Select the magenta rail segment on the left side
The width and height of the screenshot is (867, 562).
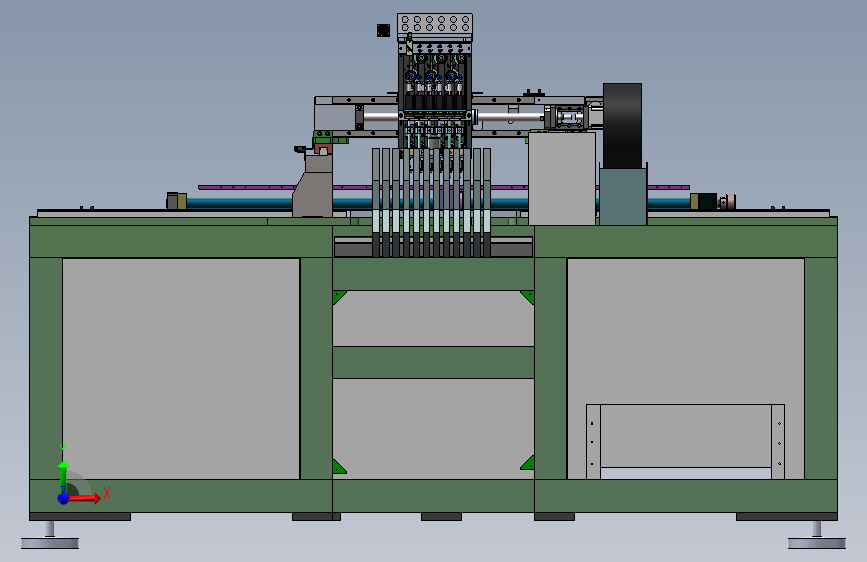(246, 188)
